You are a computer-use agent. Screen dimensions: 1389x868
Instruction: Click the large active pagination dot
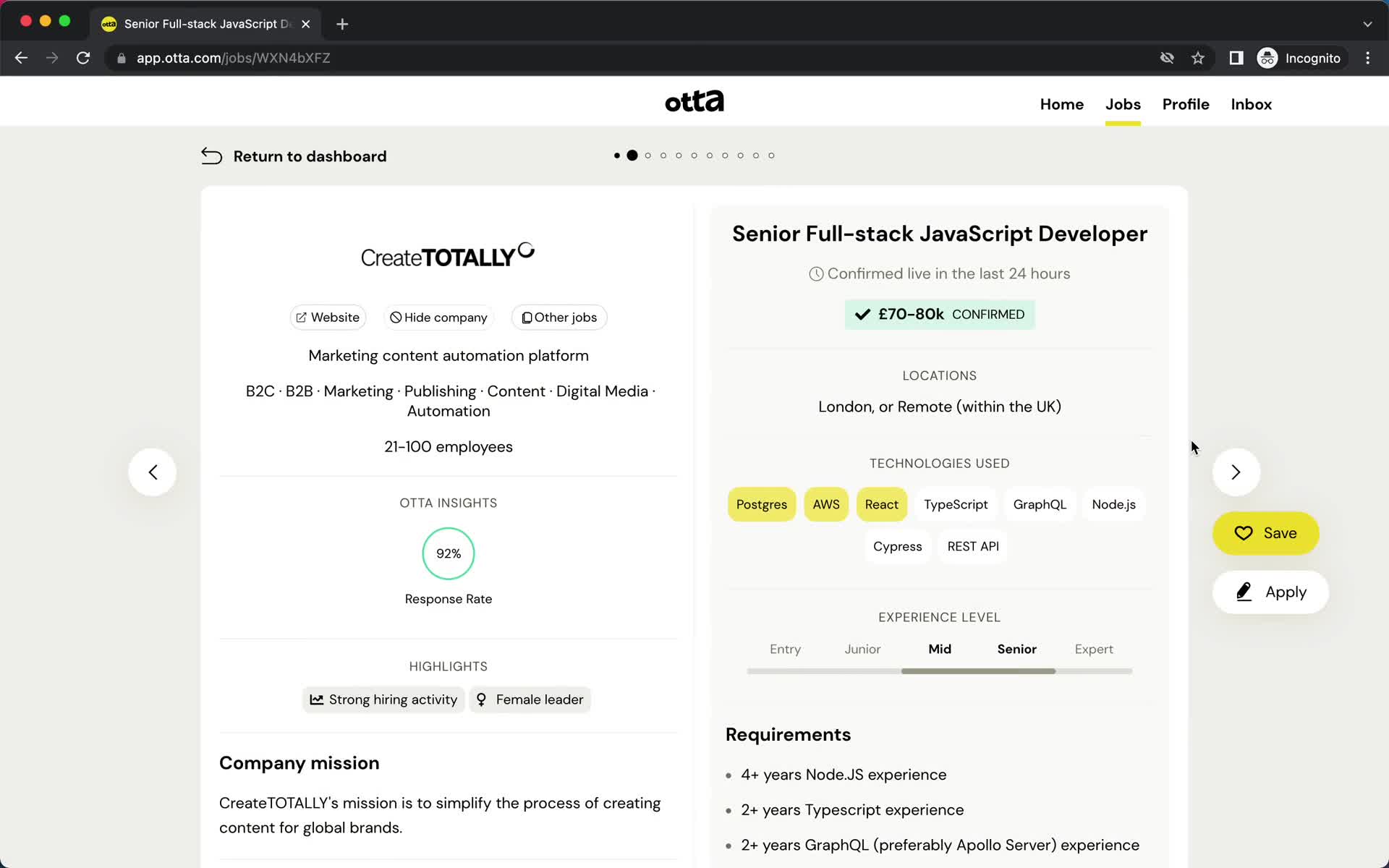pos(632,156)
